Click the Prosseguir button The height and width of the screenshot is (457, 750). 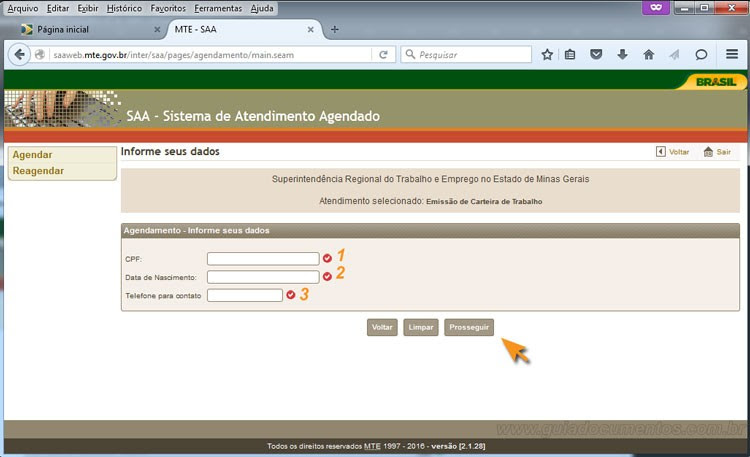pyautogui.click(x=469, y=327)
